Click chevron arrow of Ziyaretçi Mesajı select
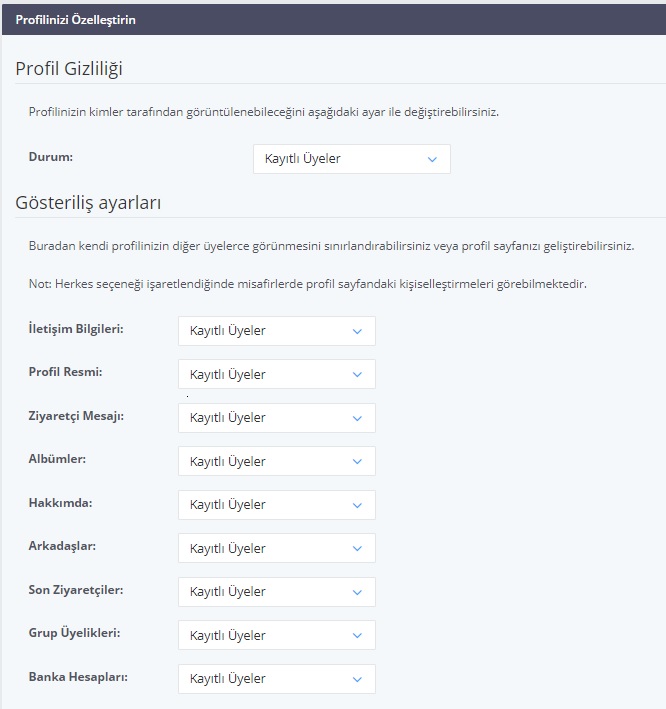This screenshot has width=666, height=709. point(357,418)
